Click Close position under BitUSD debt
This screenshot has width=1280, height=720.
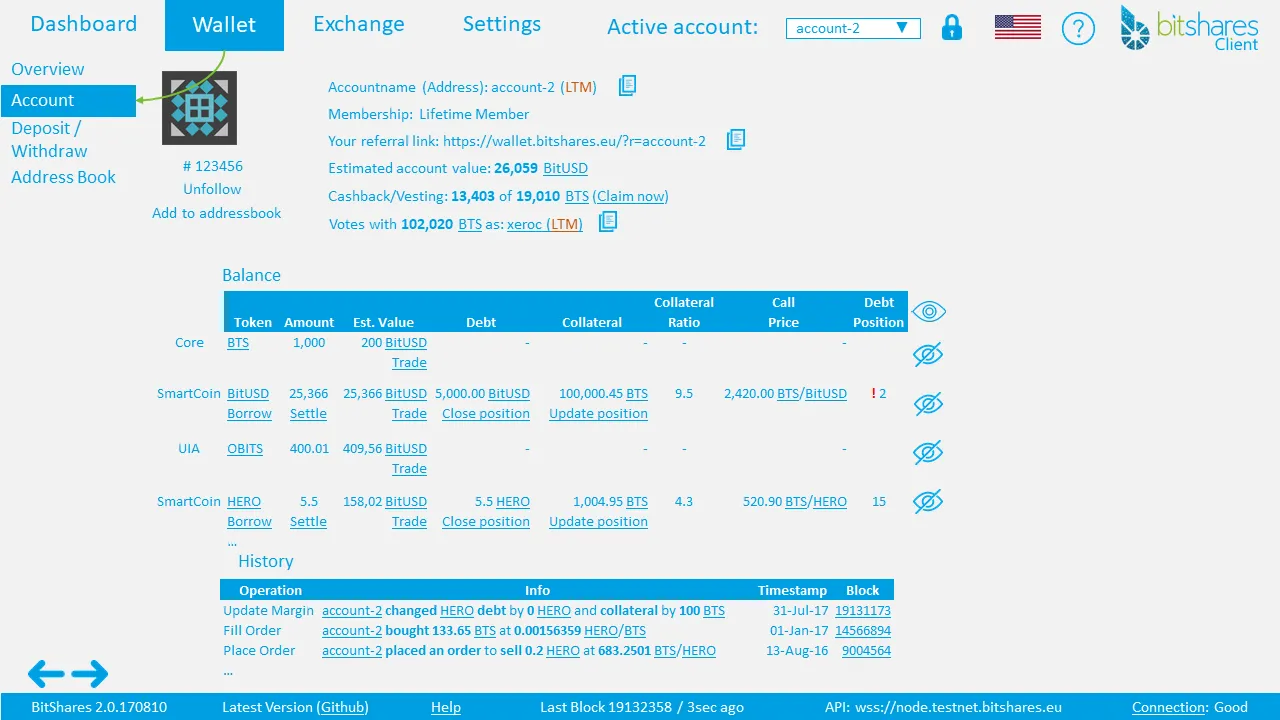[x=486, y=413]
